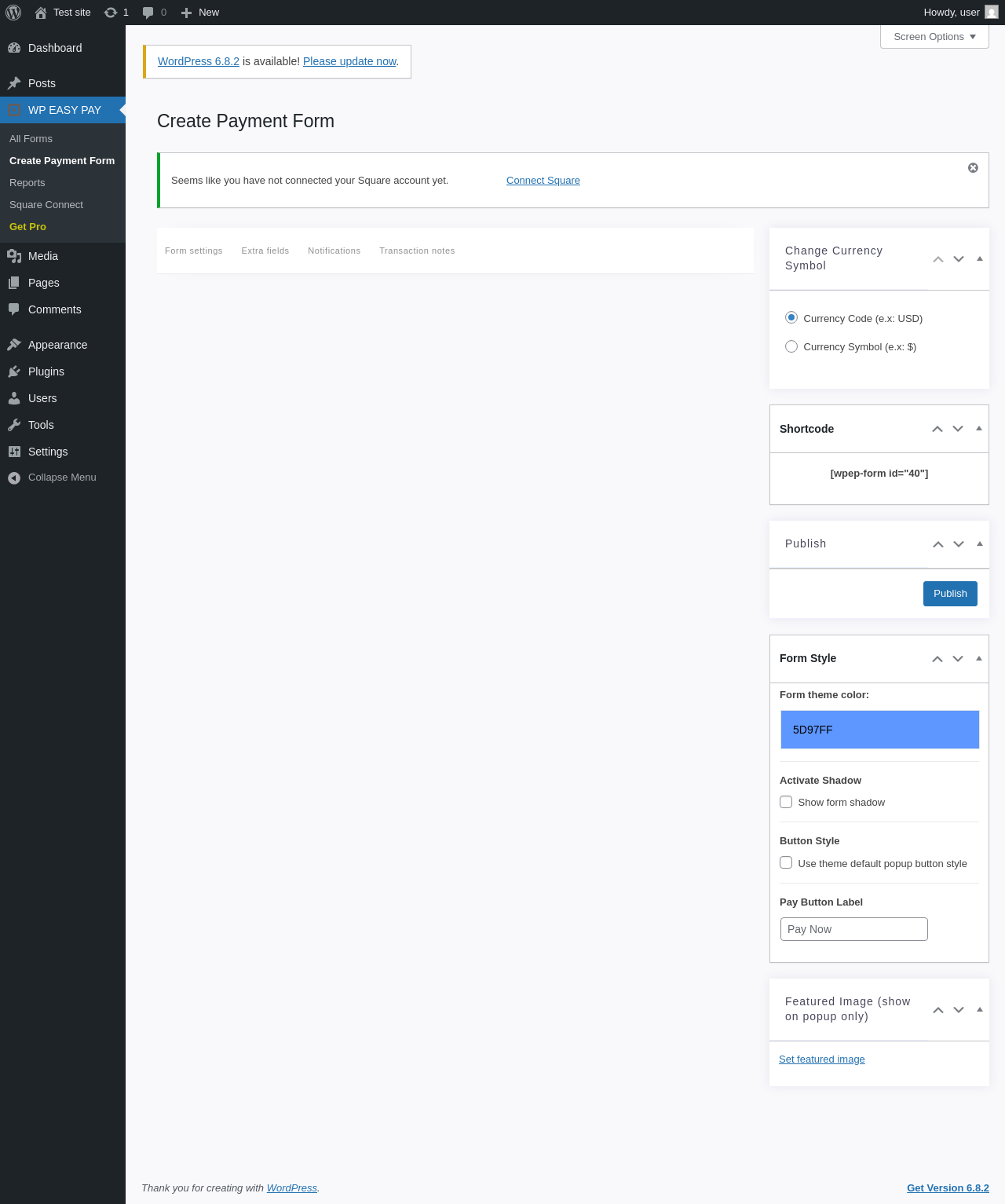The width and height of the screenshot is (1005, 1204).
Task: Open Test site home icon
Action: point(41,13)
